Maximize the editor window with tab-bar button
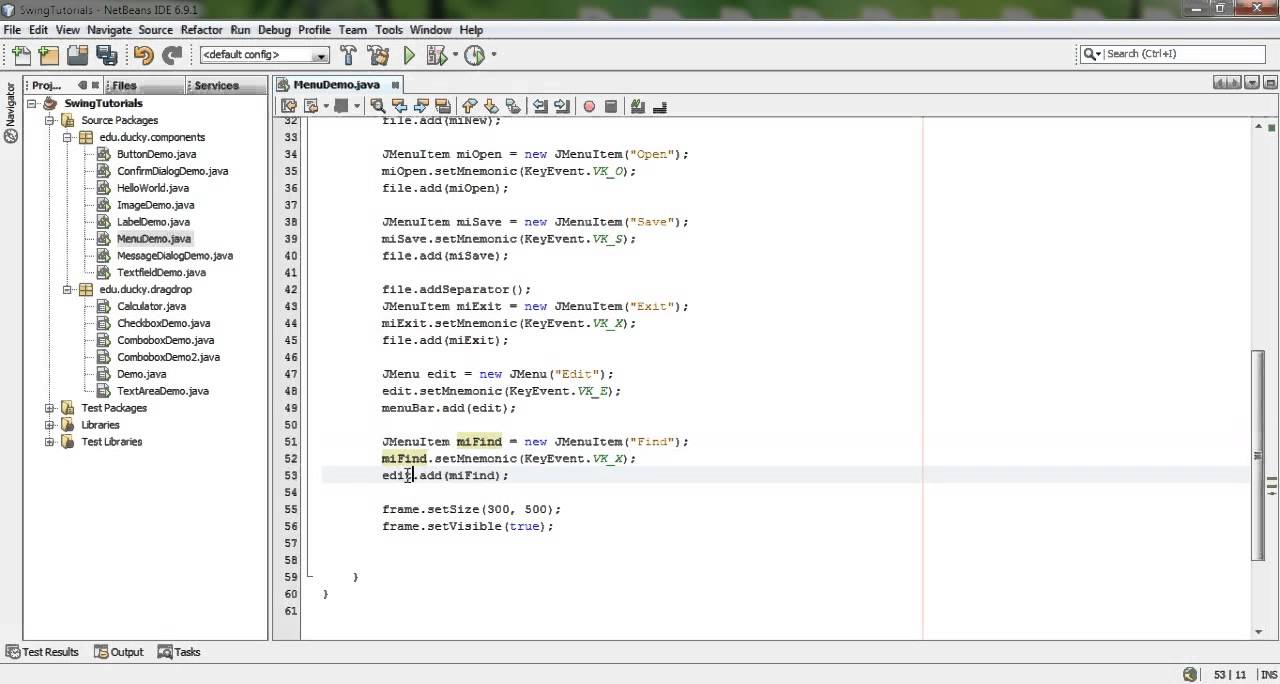The width and height of the screenshot is (1280, 684). pyautogui.click(x=1268, y=85)
